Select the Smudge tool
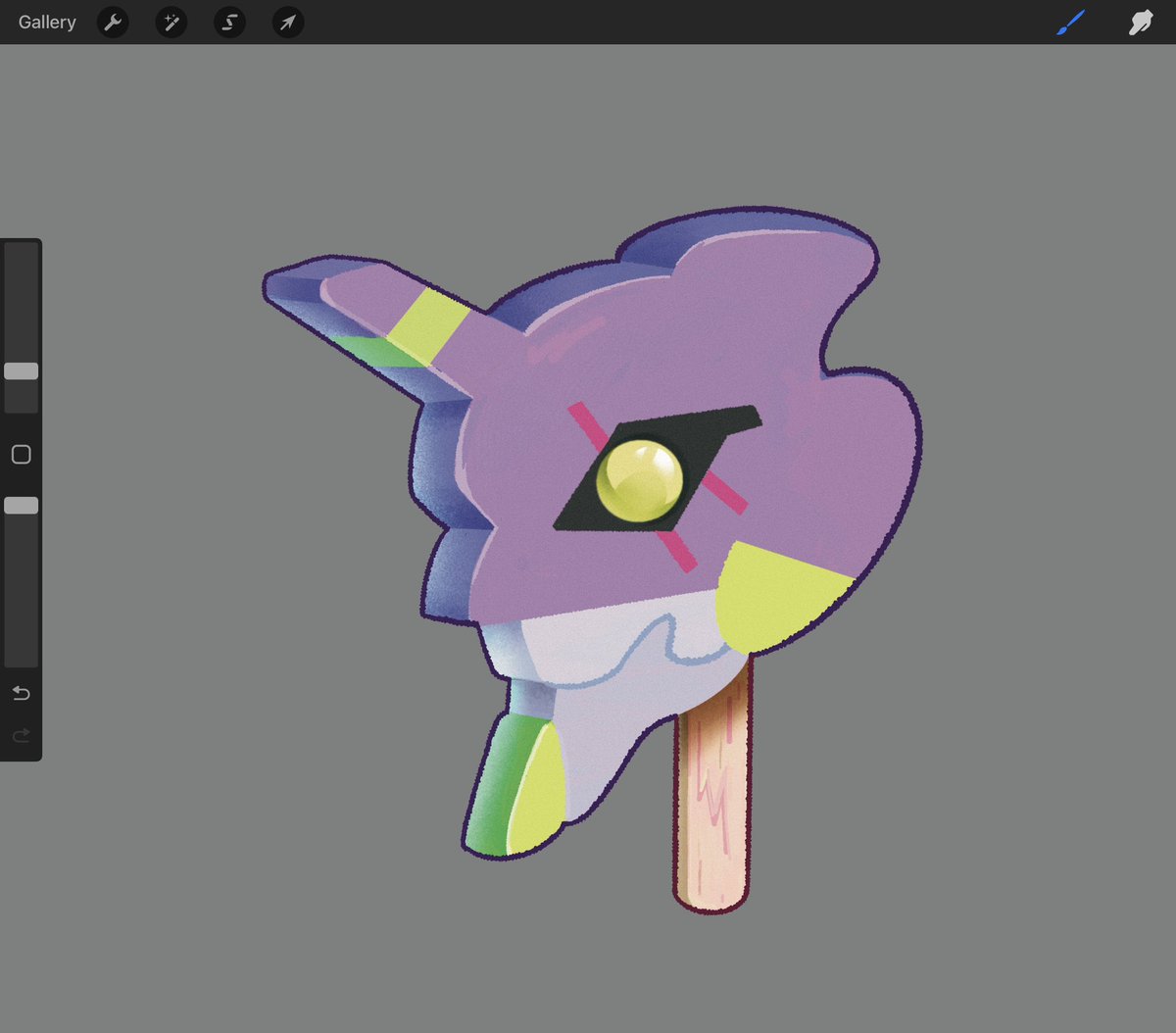Image resolution: width=1176 pixels, height=1033 pixels. 1141,22
